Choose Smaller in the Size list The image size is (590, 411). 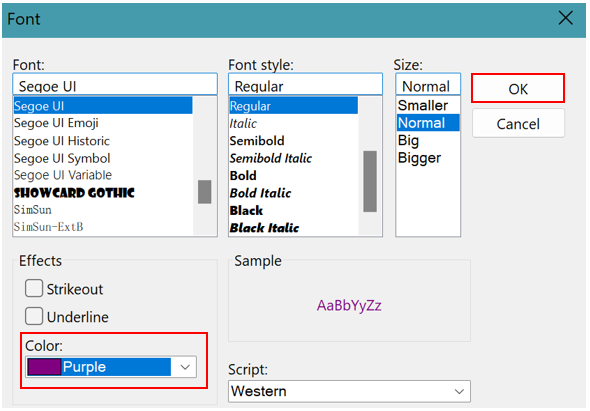tap(423, 105)
